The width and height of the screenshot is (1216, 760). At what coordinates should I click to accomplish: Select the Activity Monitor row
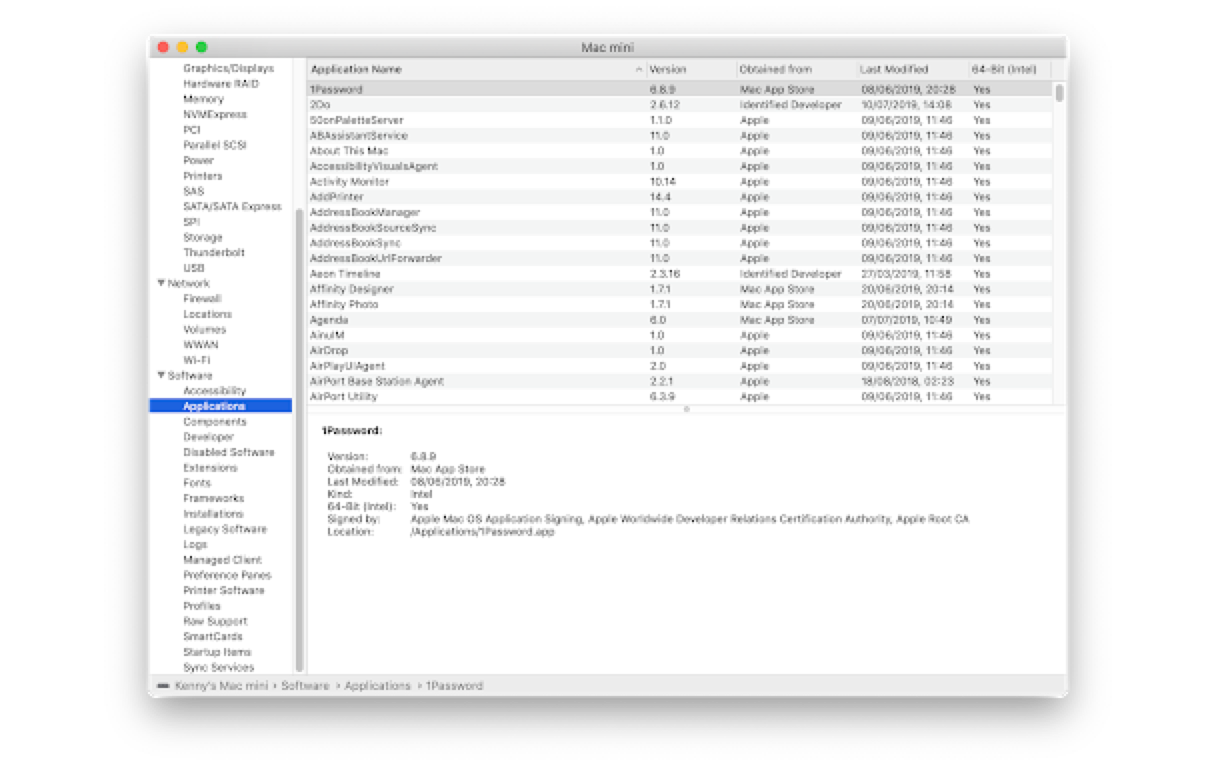pyautogui.click(x=679, y=182)
